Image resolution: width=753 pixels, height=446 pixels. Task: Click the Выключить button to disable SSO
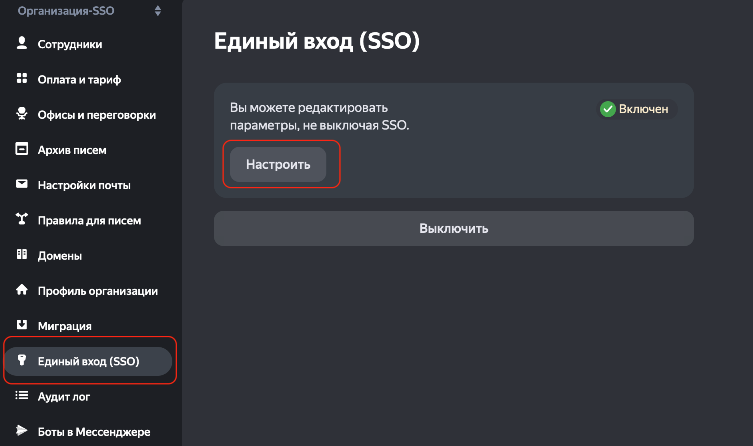(454, 229)
